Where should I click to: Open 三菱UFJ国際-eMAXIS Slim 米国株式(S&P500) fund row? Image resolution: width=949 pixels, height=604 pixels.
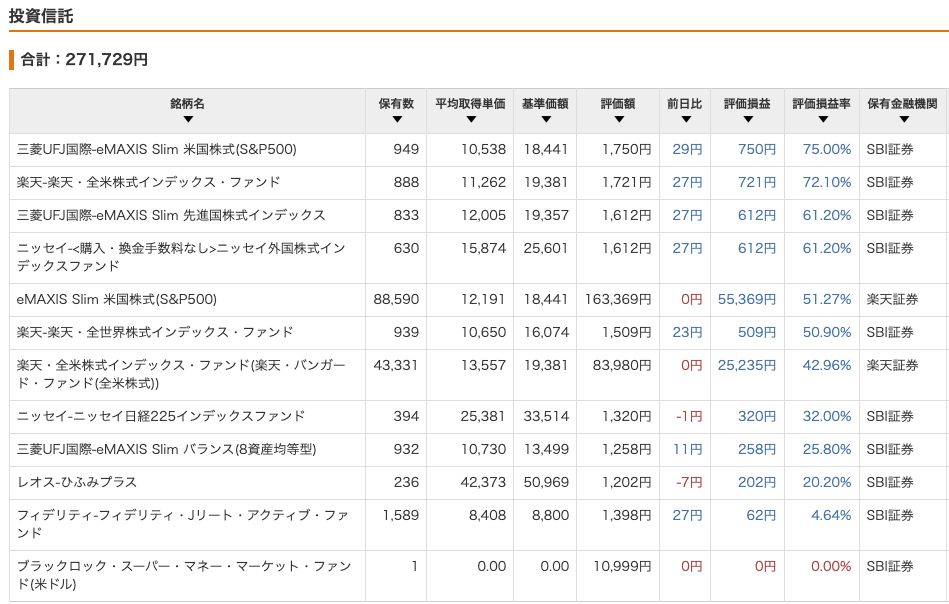(x=478, y=149)
